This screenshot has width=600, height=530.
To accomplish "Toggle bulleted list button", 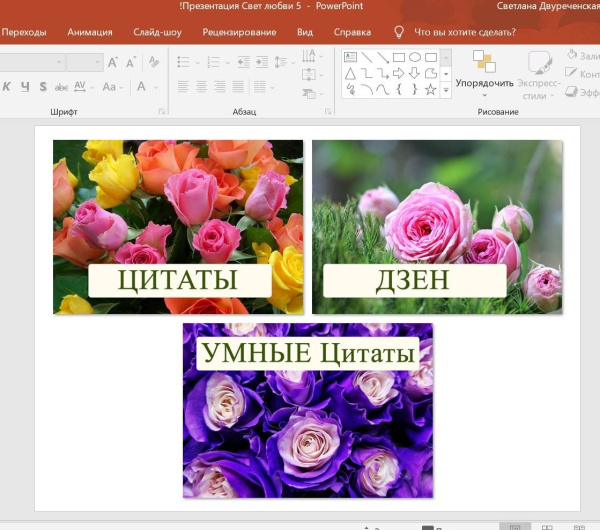I will [x=183, y=62].
